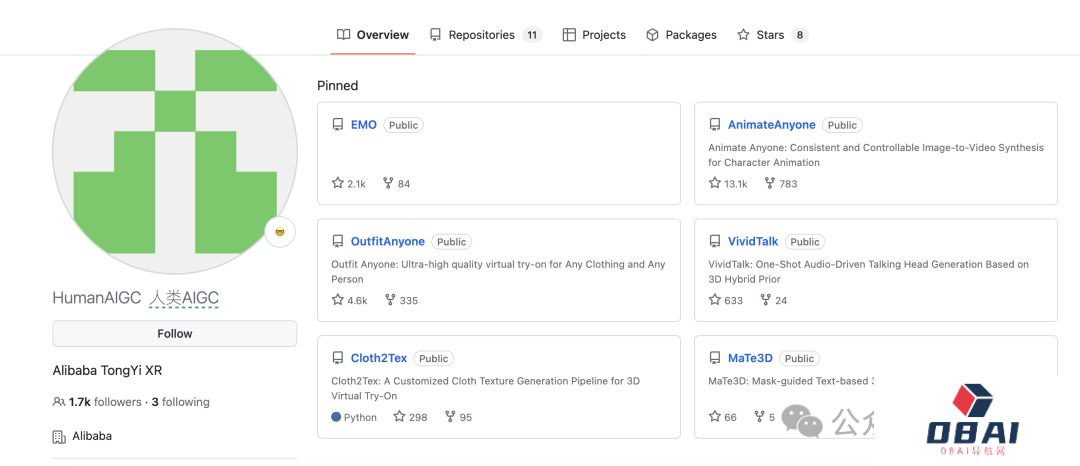Click the OutfitAnyone stars icon
This screenshot has width=1080, height=466.
click(x=338, y=301)
